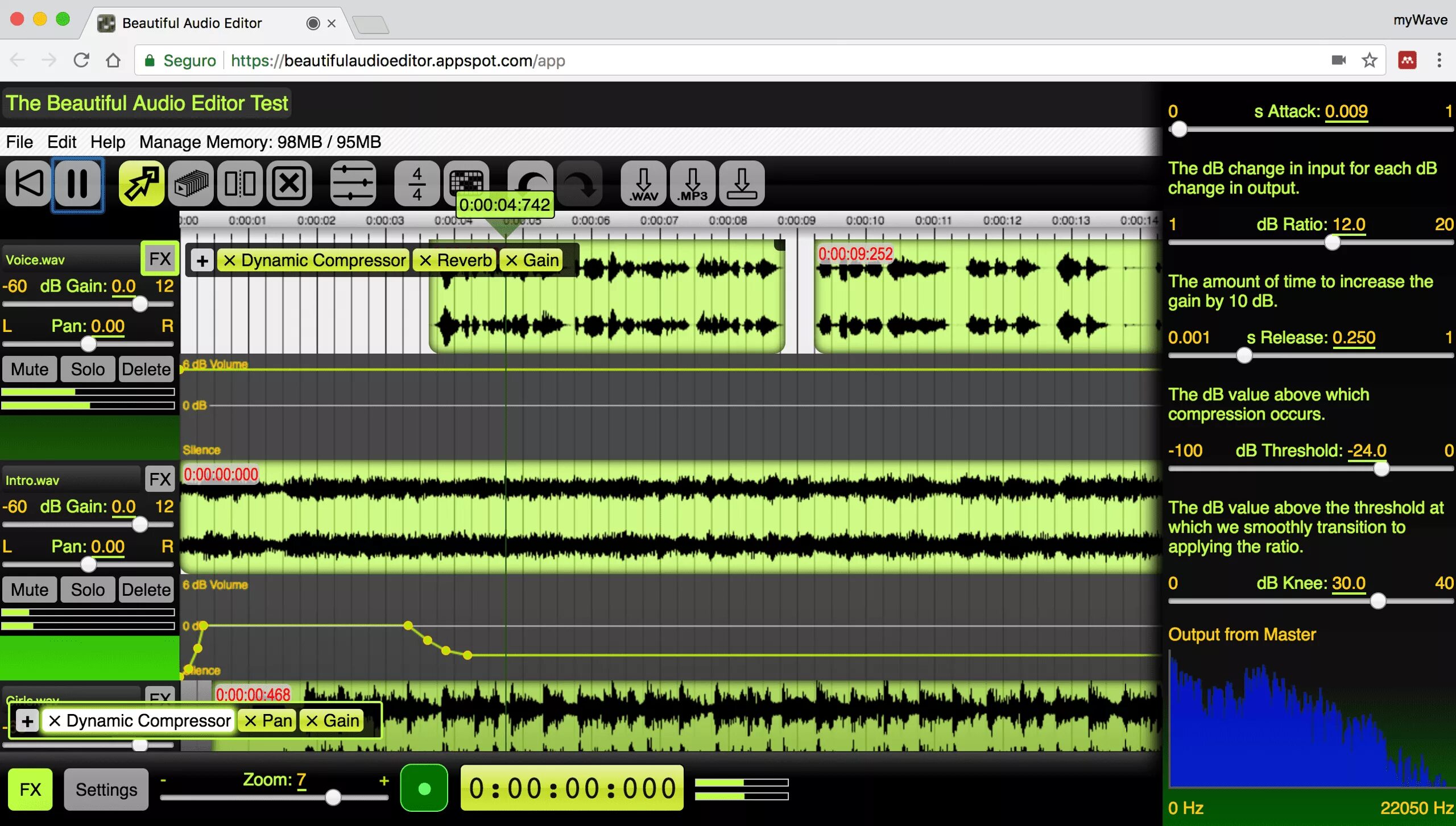Solo the Intro.wav track
The width and height of the screenshot is (1456, 826).
(x=88, y=590)
